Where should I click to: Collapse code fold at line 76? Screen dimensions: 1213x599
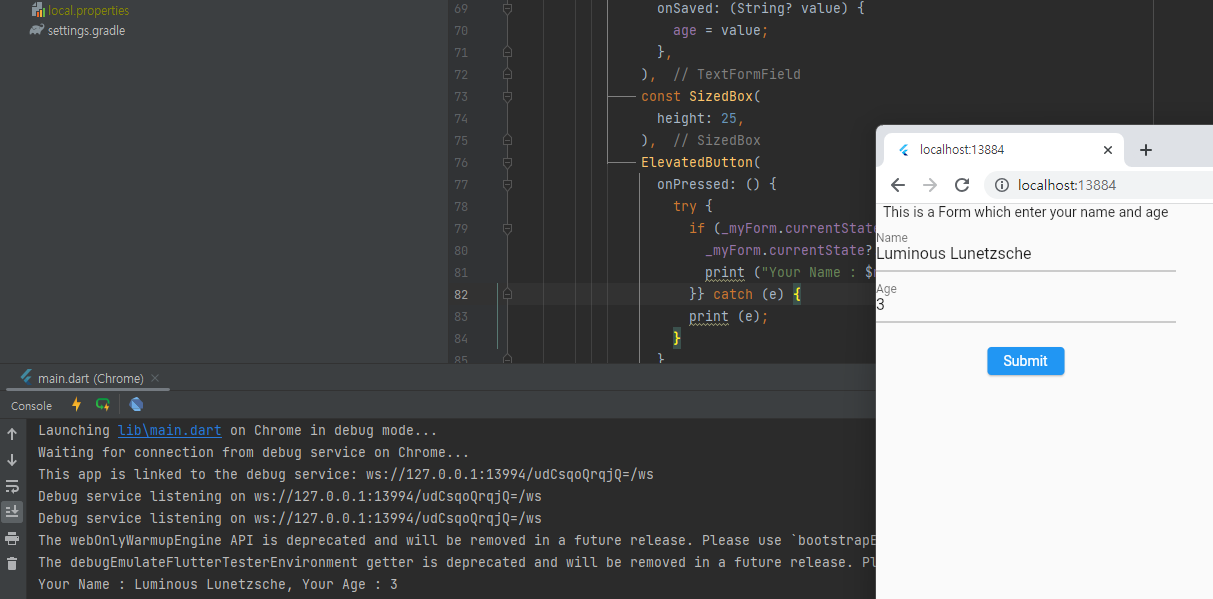[507, 162]
